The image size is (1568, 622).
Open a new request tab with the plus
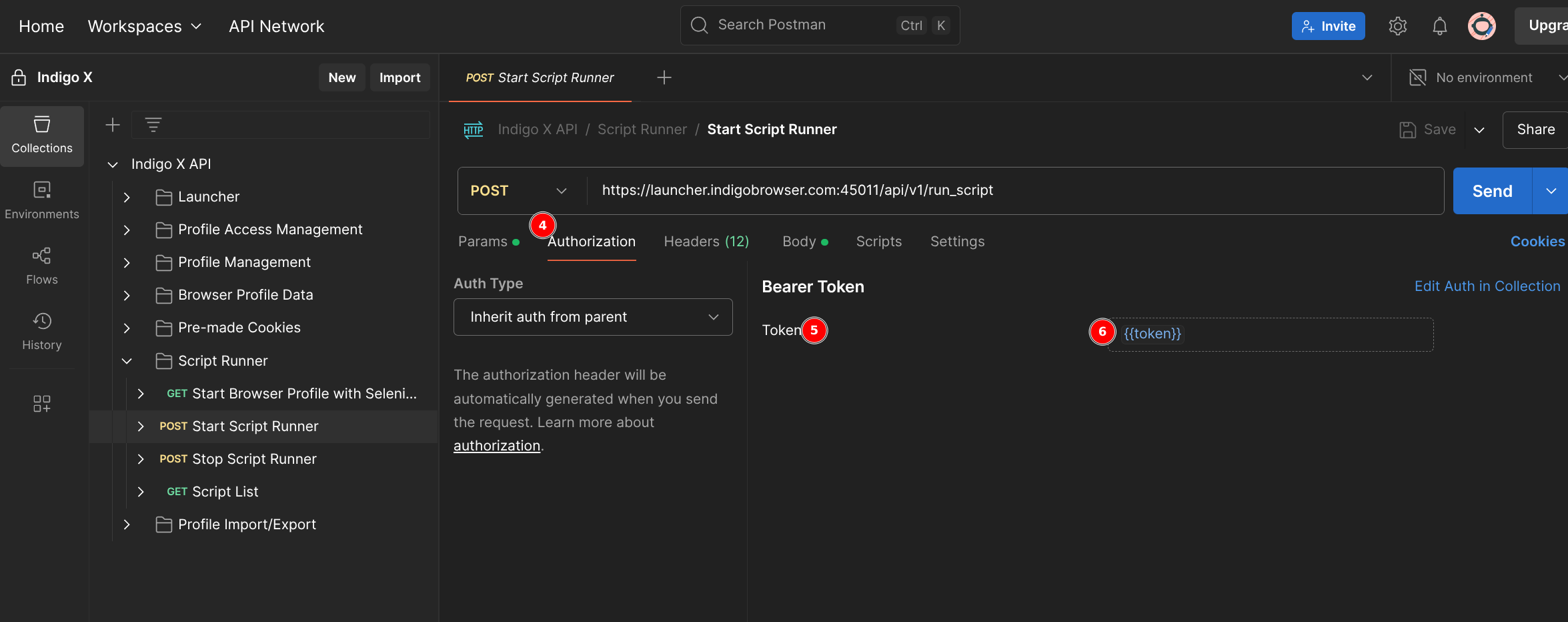pos(664,77)
